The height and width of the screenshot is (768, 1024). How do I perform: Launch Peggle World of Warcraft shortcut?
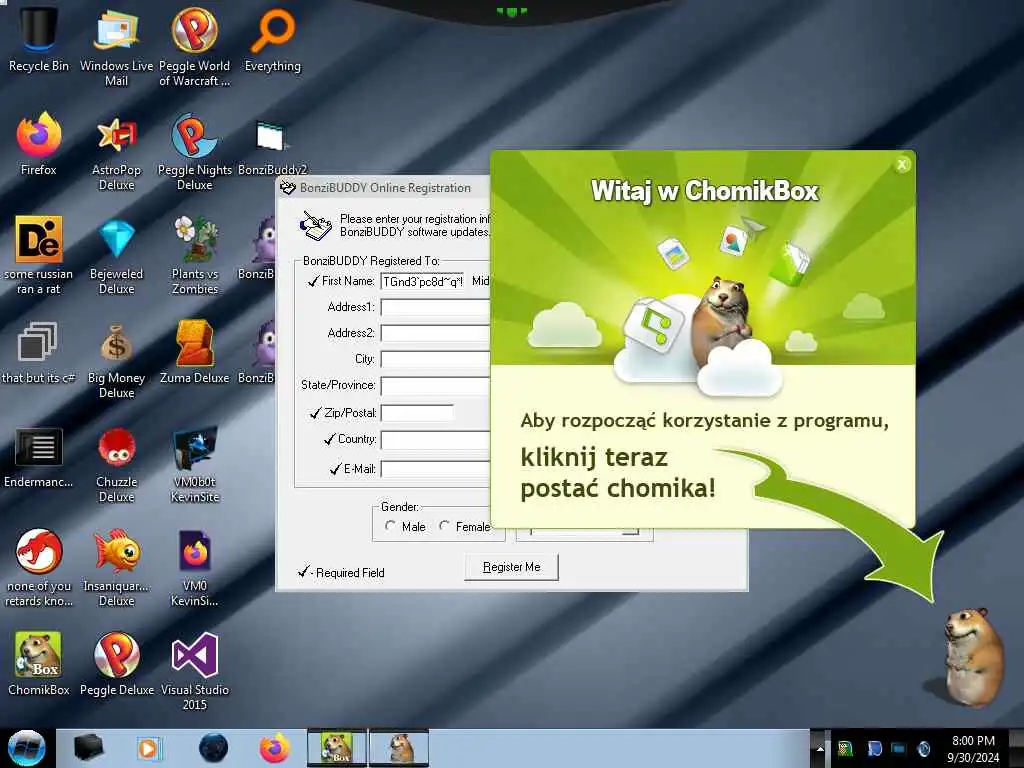tap(195, 46)
